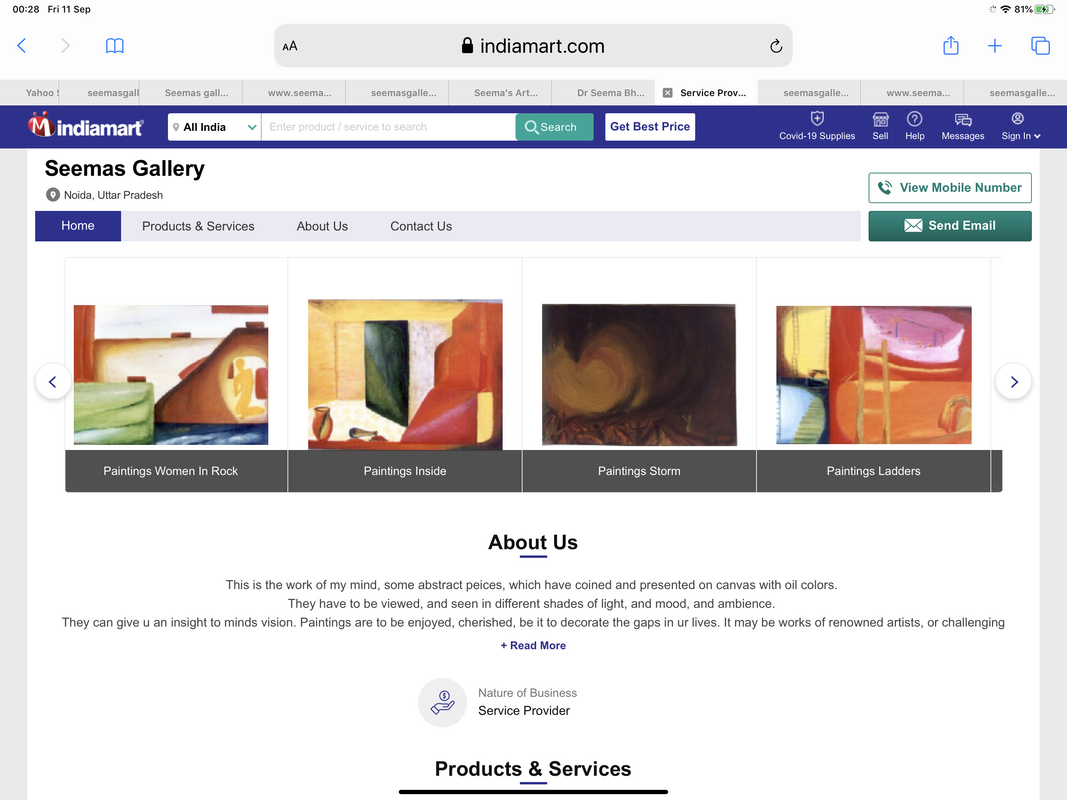Screen dimensions: 1067x800
Task: Reload page with the refresh icon
Action: tap(775, 46)
